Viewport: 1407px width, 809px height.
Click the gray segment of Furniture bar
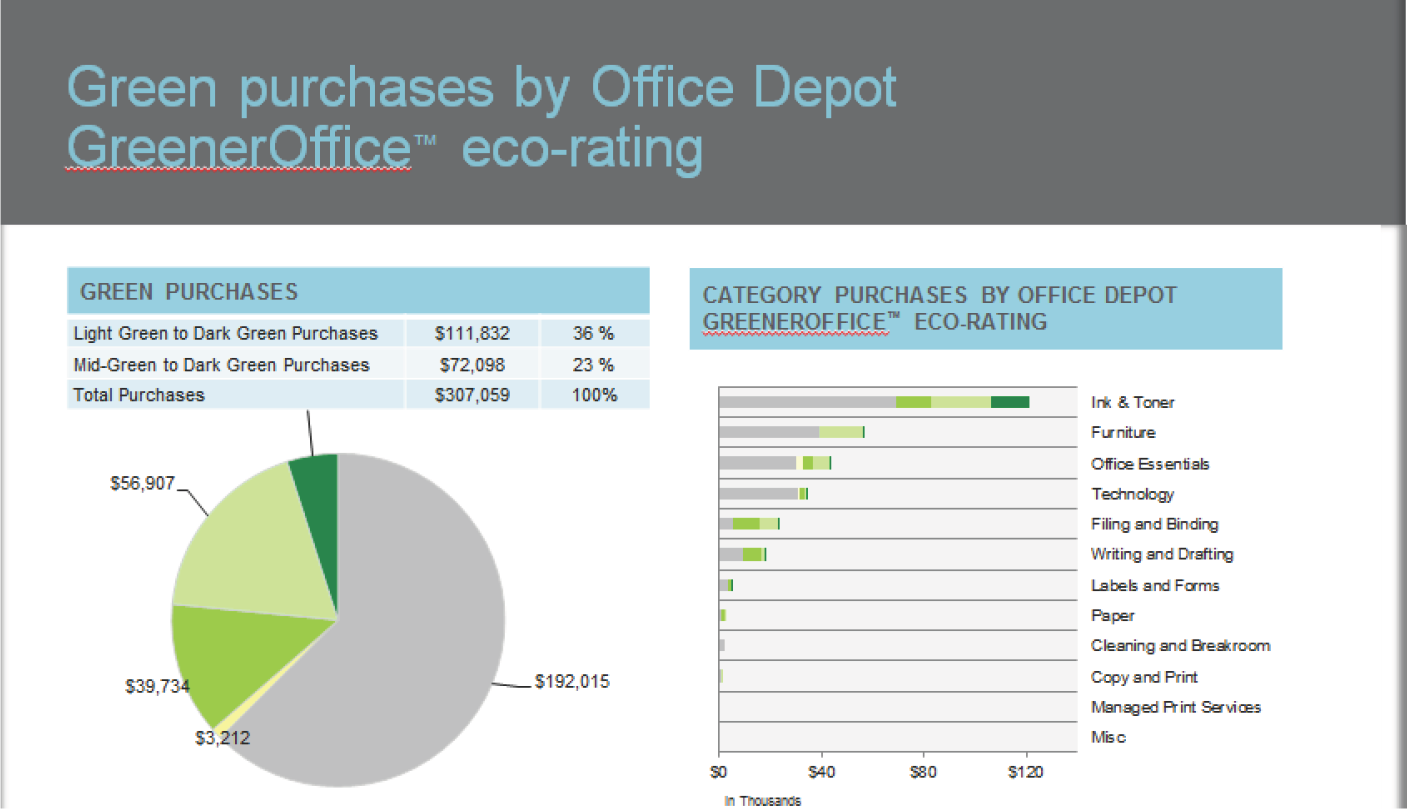click(769, 432)
